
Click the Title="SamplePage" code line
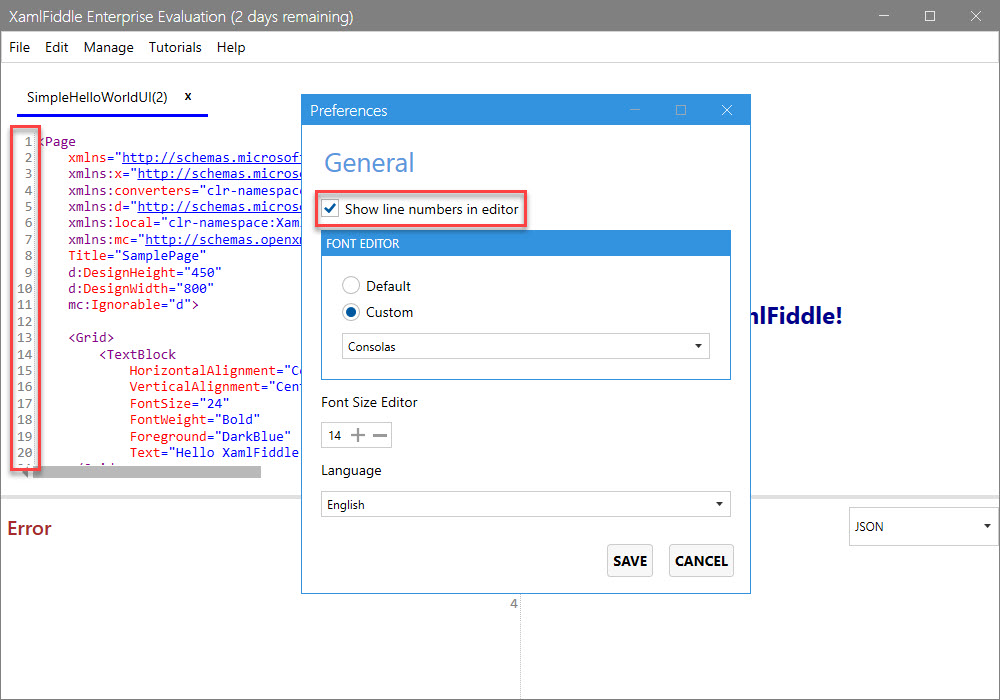137,256
